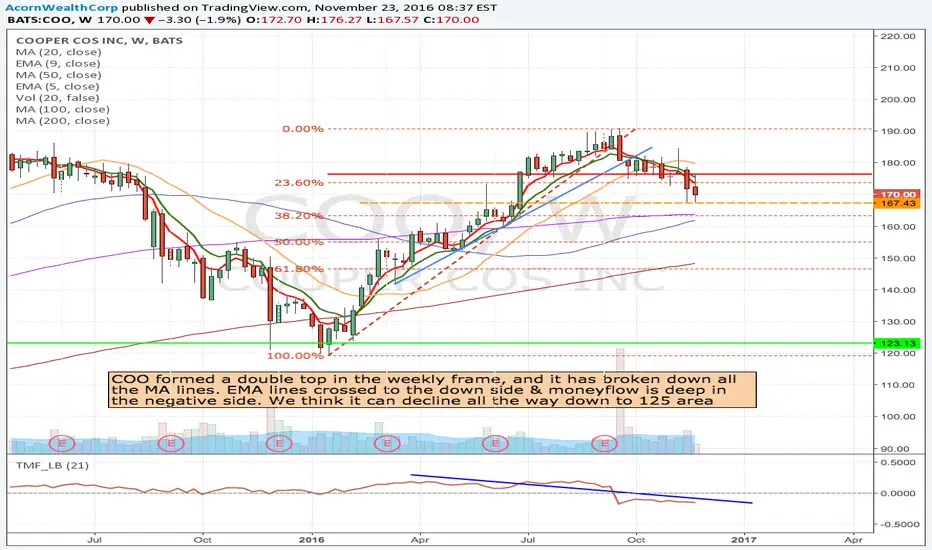Click the H:176.27 high value
932x550 pixels.
point(333,20)
